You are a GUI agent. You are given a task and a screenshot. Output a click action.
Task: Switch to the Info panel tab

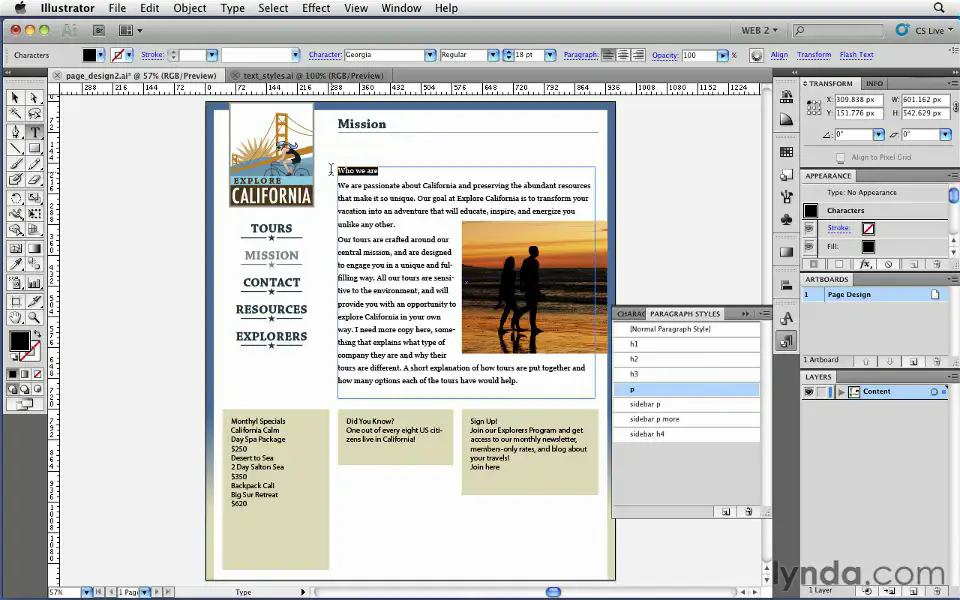874,83
